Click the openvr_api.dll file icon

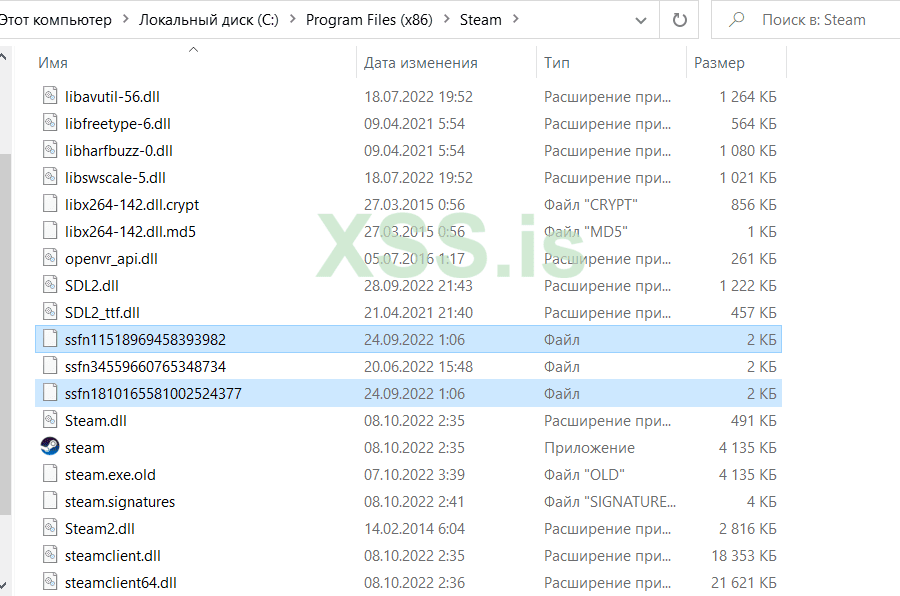pos(51,257)
